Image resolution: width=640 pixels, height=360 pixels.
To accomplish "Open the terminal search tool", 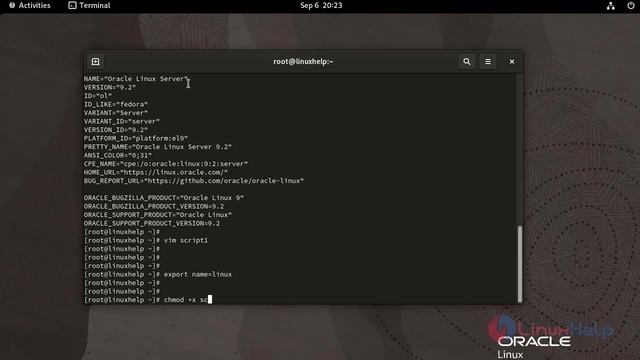I will [x=467, y=62].
